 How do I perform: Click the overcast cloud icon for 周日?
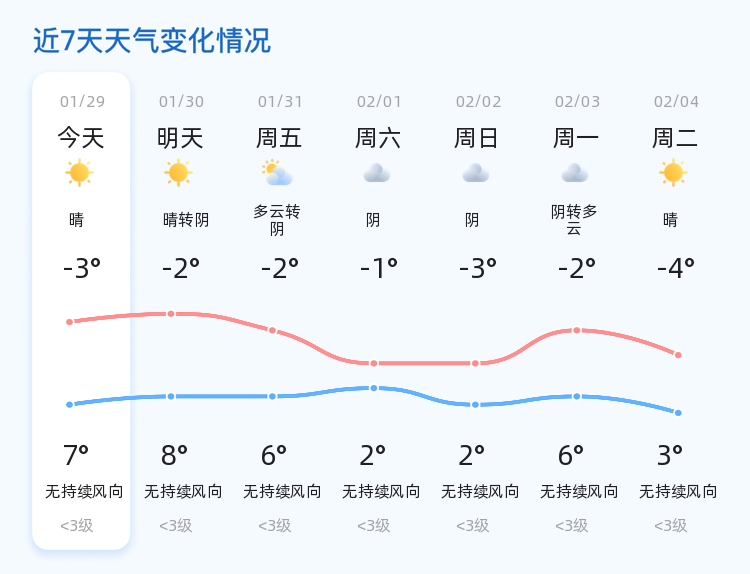pos(476,173)
